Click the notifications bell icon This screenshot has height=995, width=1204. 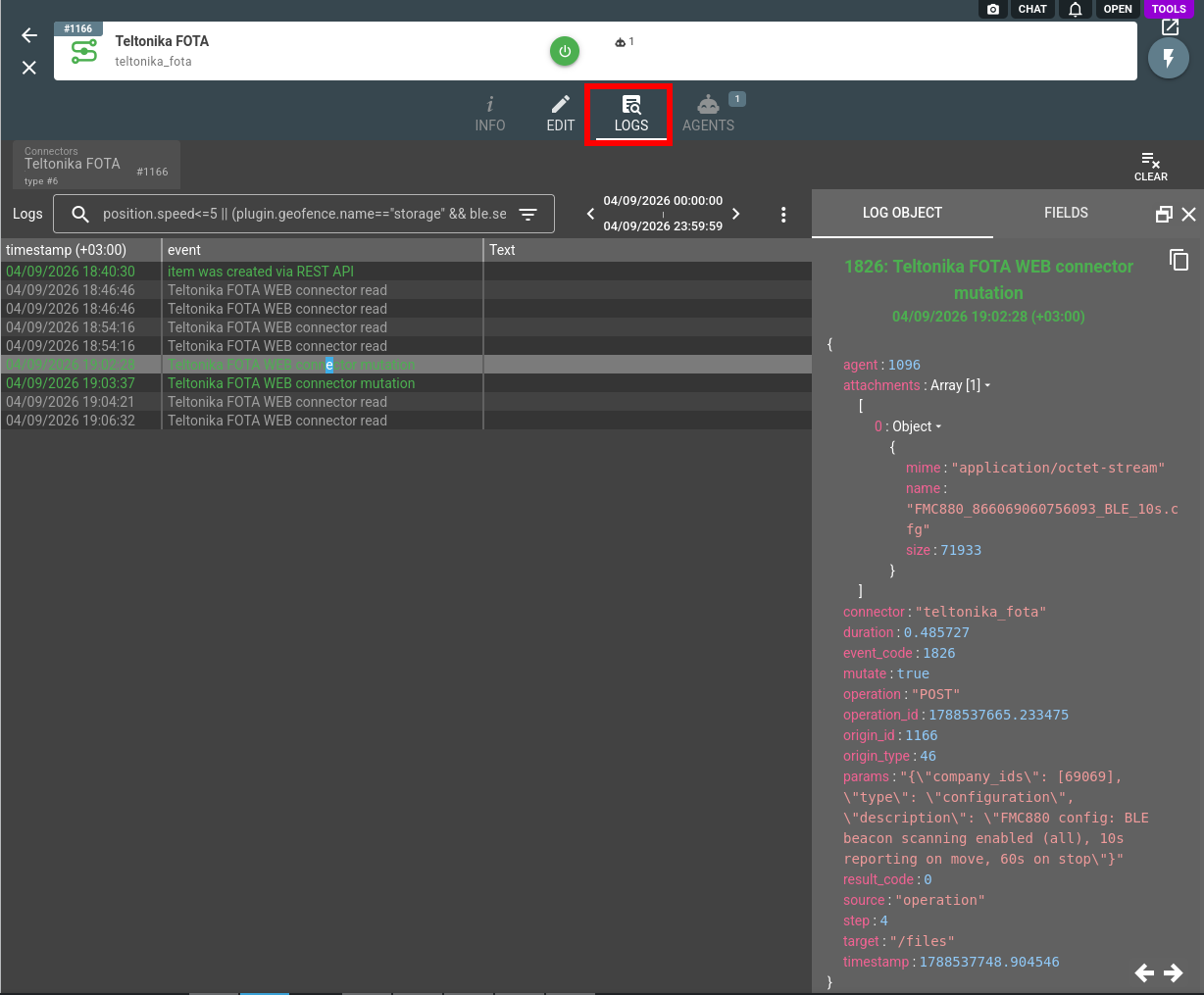coord(1076,9)
